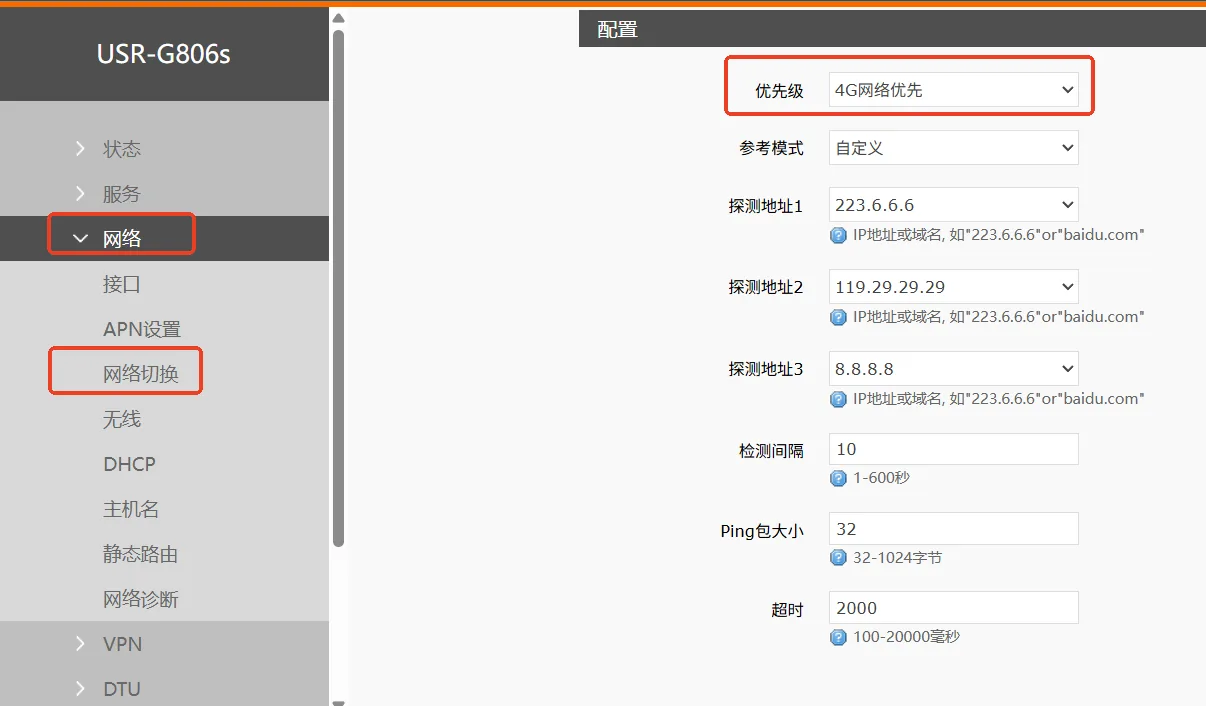Viewport: 1206px width, 706px height.
Task: Click the sidebar scrollbar up arrow
Action: click(338, 18)
